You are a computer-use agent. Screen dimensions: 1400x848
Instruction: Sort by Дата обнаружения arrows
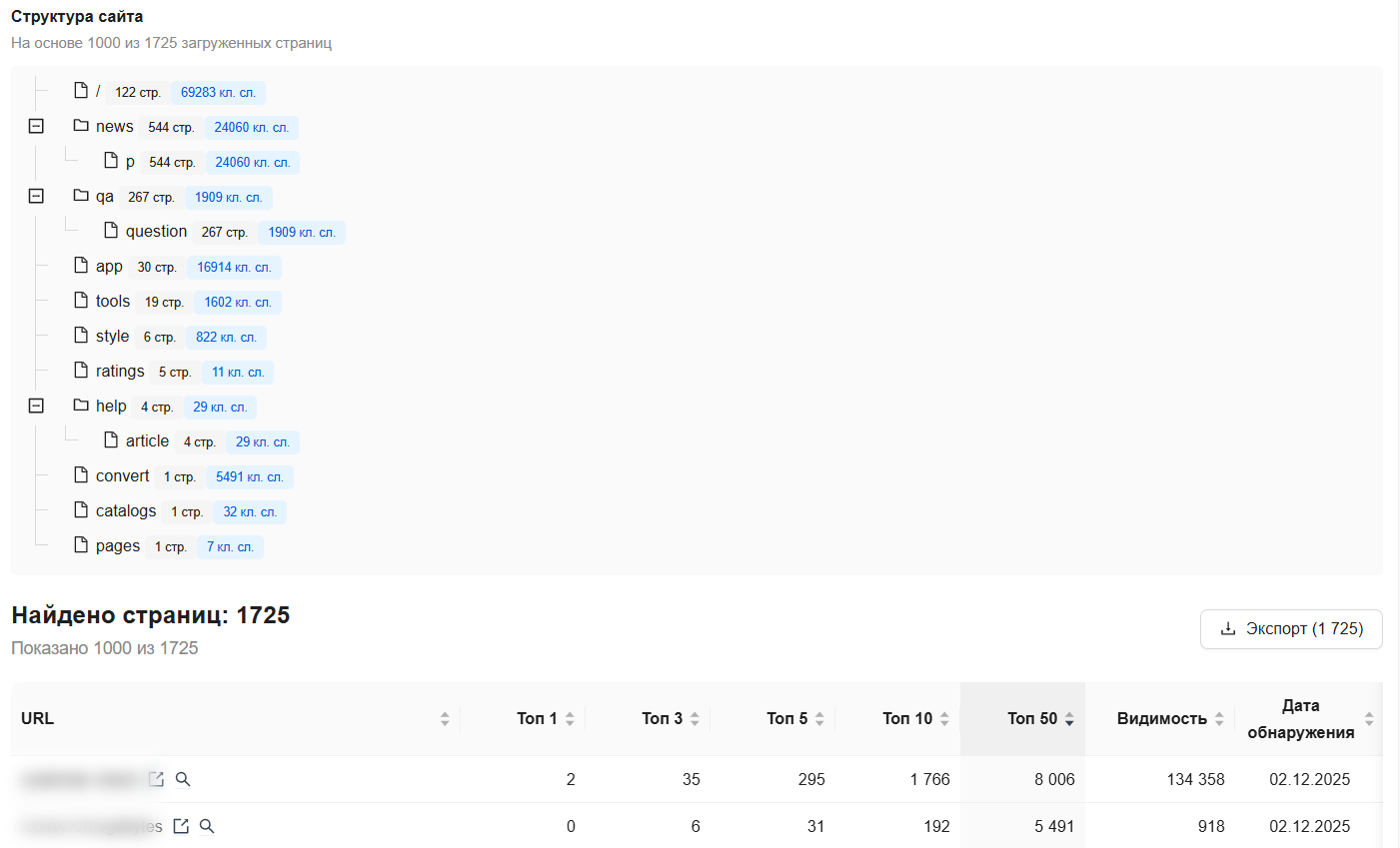pos(1369,719)
